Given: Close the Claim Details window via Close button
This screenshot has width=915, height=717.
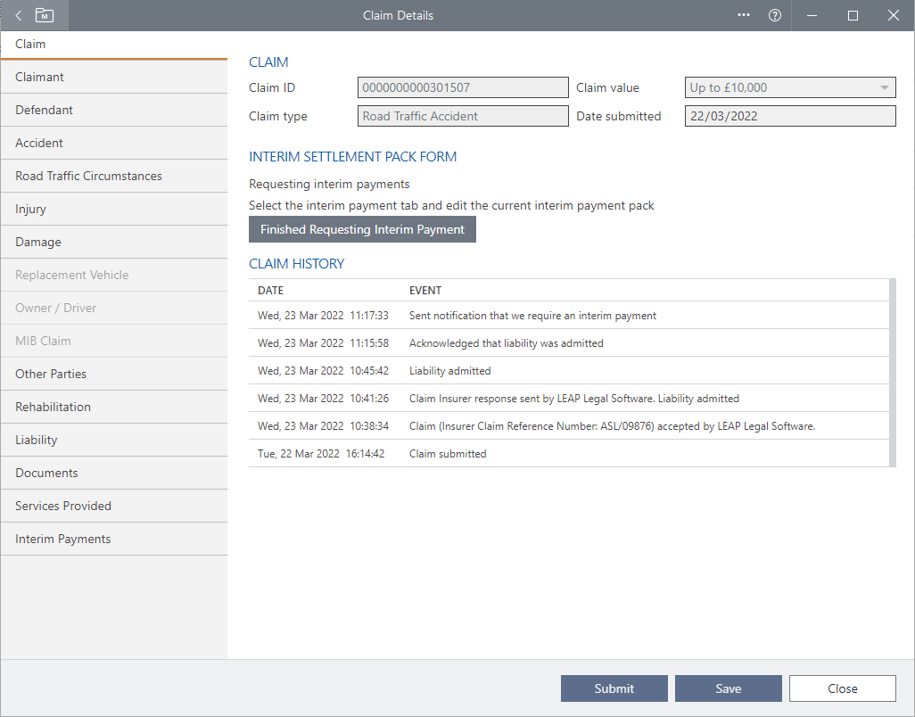Looking at the screenshot, I should (x=842, y=688).
